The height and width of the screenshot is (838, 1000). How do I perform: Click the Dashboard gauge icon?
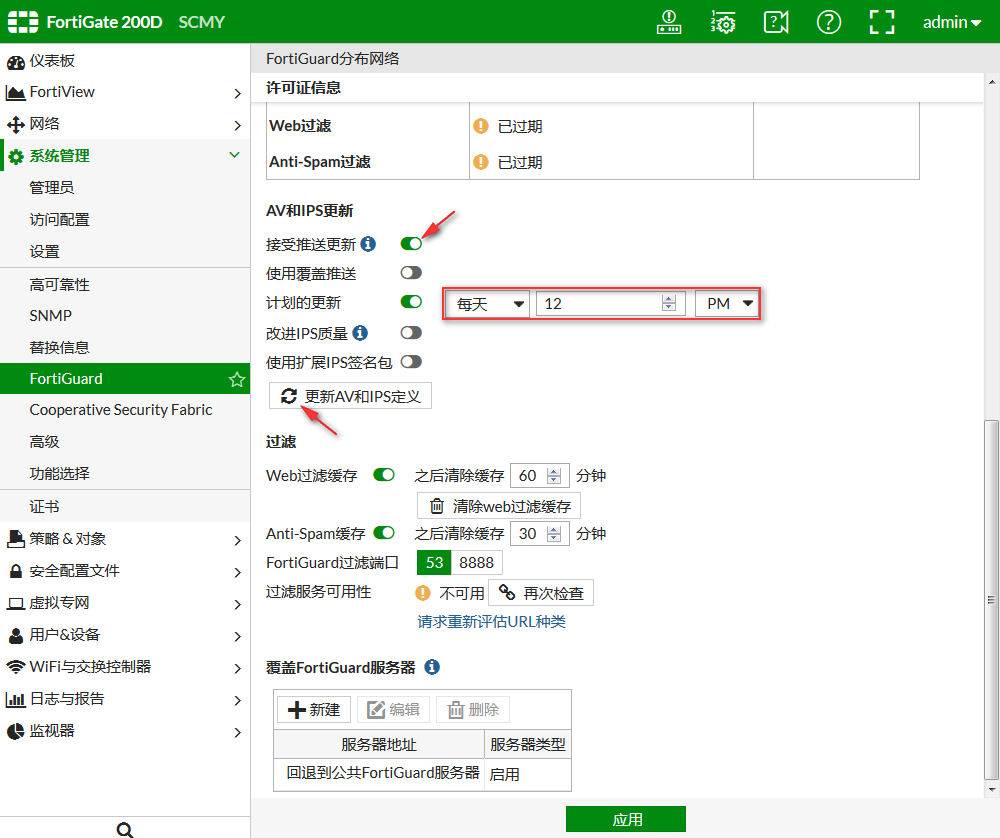[x=16, y=62]
